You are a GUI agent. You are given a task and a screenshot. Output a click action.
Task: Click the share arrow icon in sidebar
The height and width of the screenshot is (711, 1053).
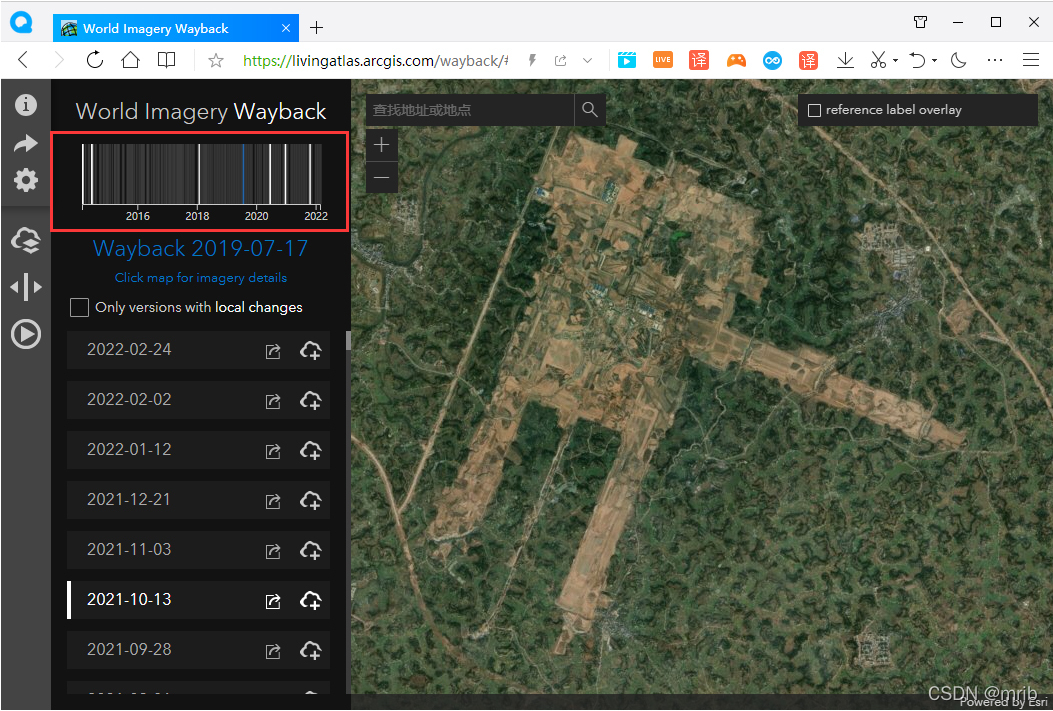26,143
